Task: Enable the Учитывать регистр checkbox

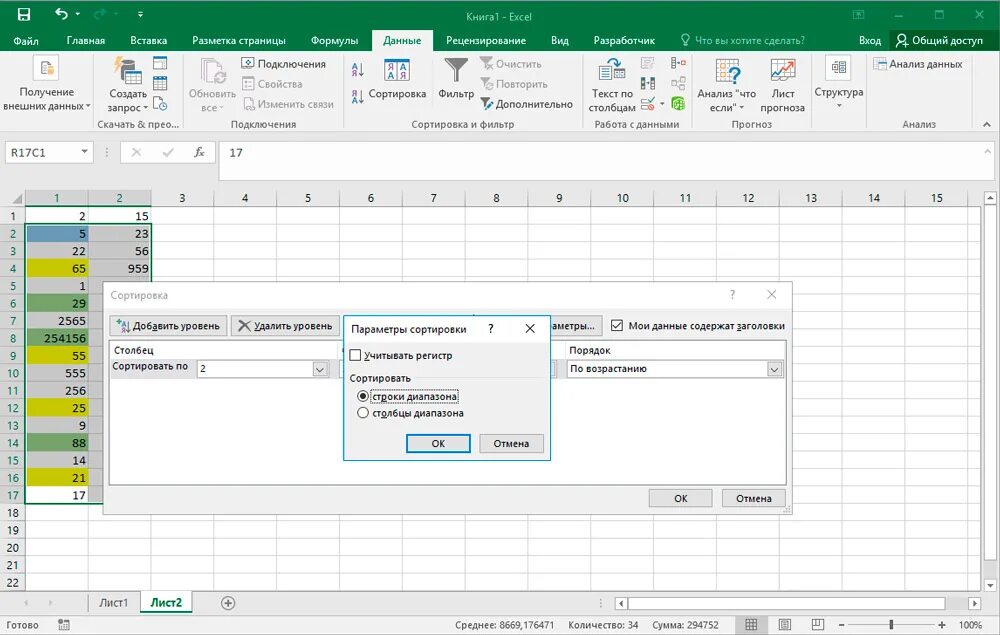Action: 356,355
